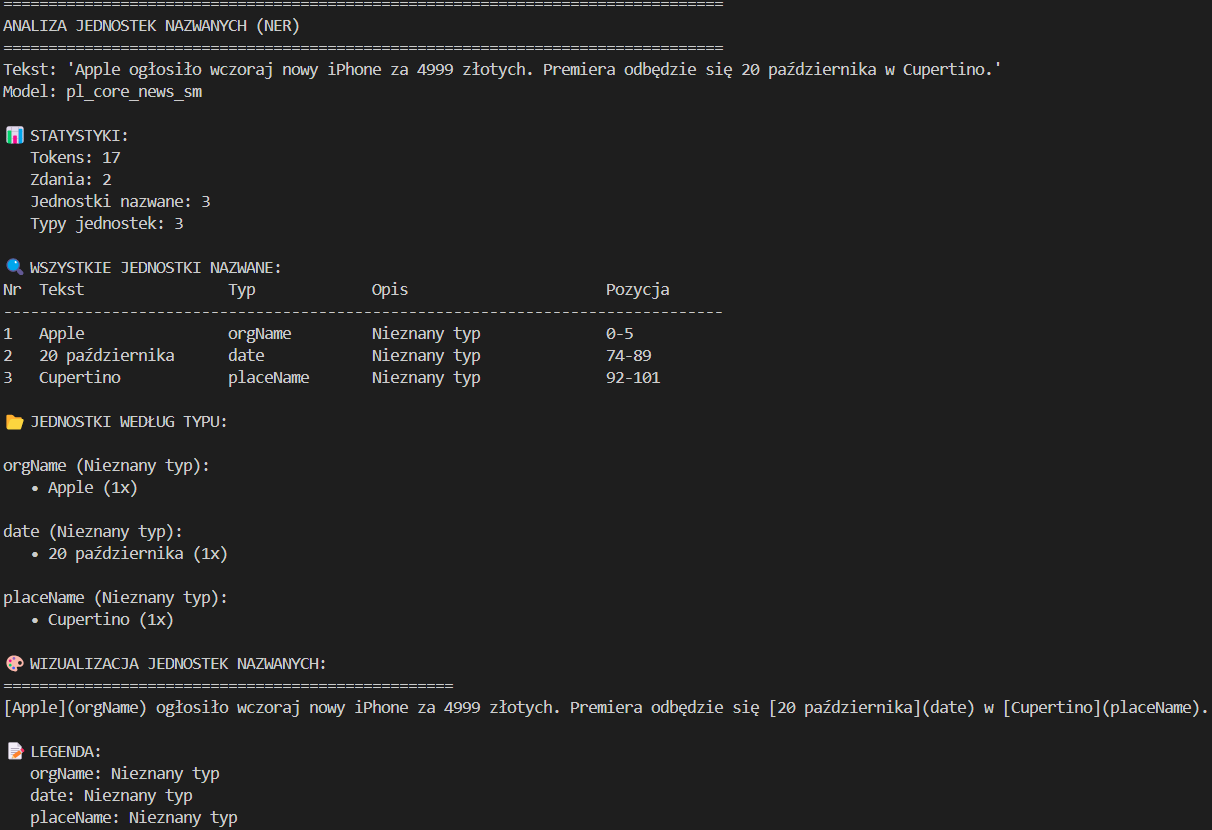
Task: Click 'Nieznany typ' in the Cupertino table row
Action: point(426,377)
